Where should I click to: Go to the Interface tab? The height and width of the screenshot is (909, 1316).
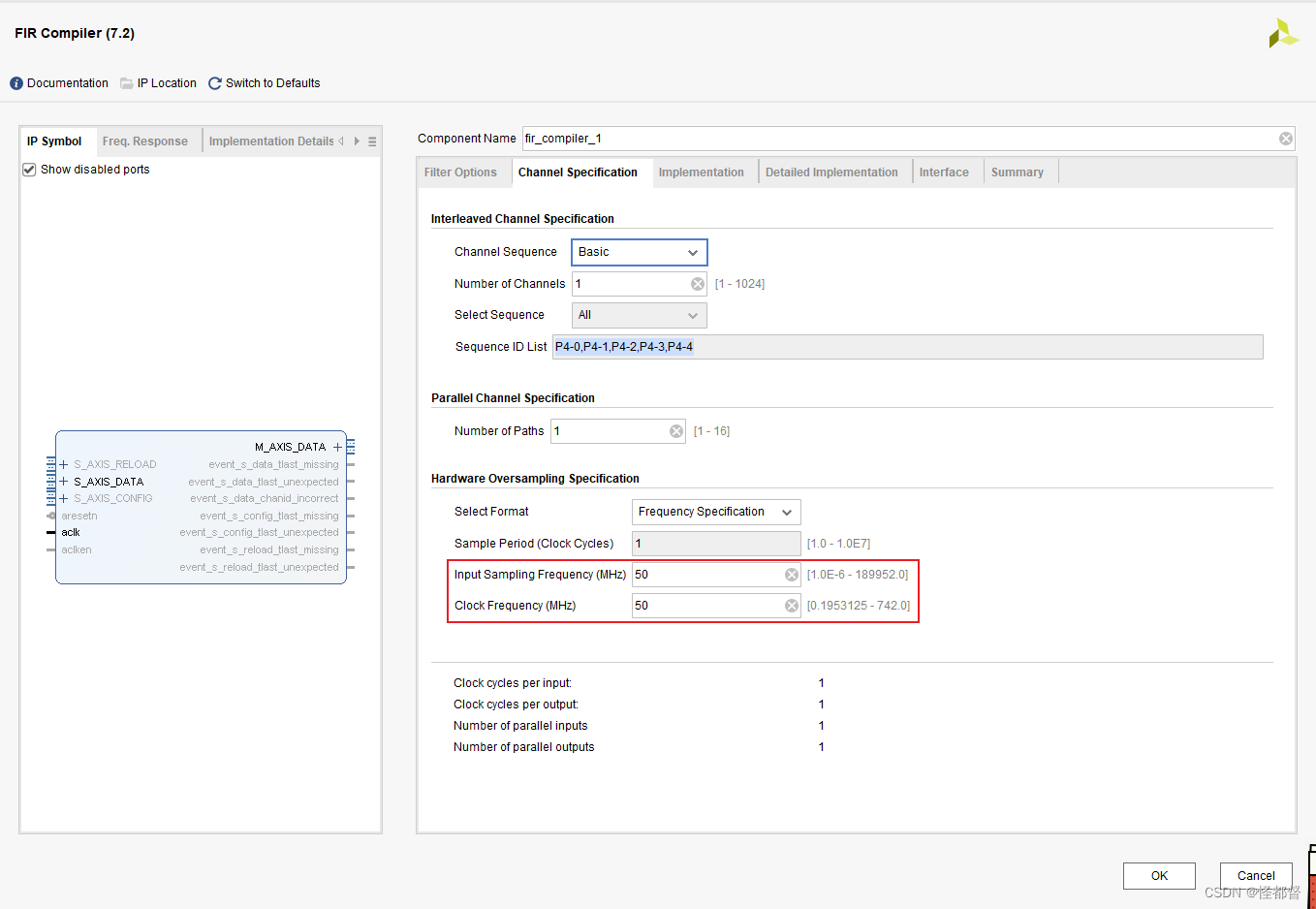pyautogui.click(x=944, y=172)
